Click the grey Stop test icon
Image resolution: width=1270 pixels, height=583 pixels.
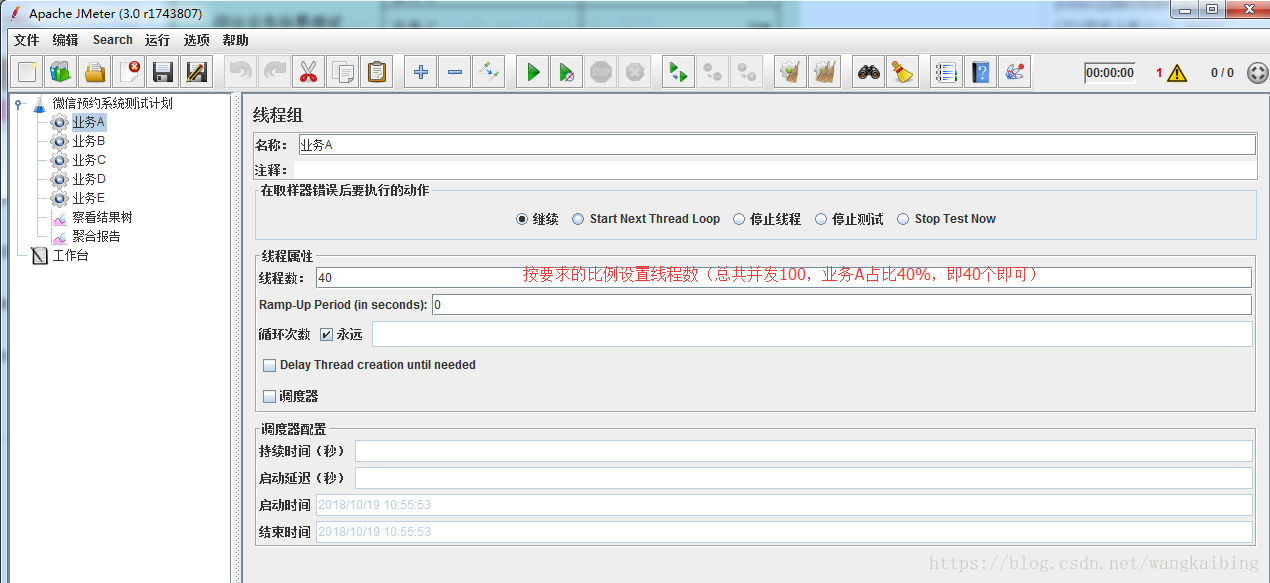click(x=601, y=72)
